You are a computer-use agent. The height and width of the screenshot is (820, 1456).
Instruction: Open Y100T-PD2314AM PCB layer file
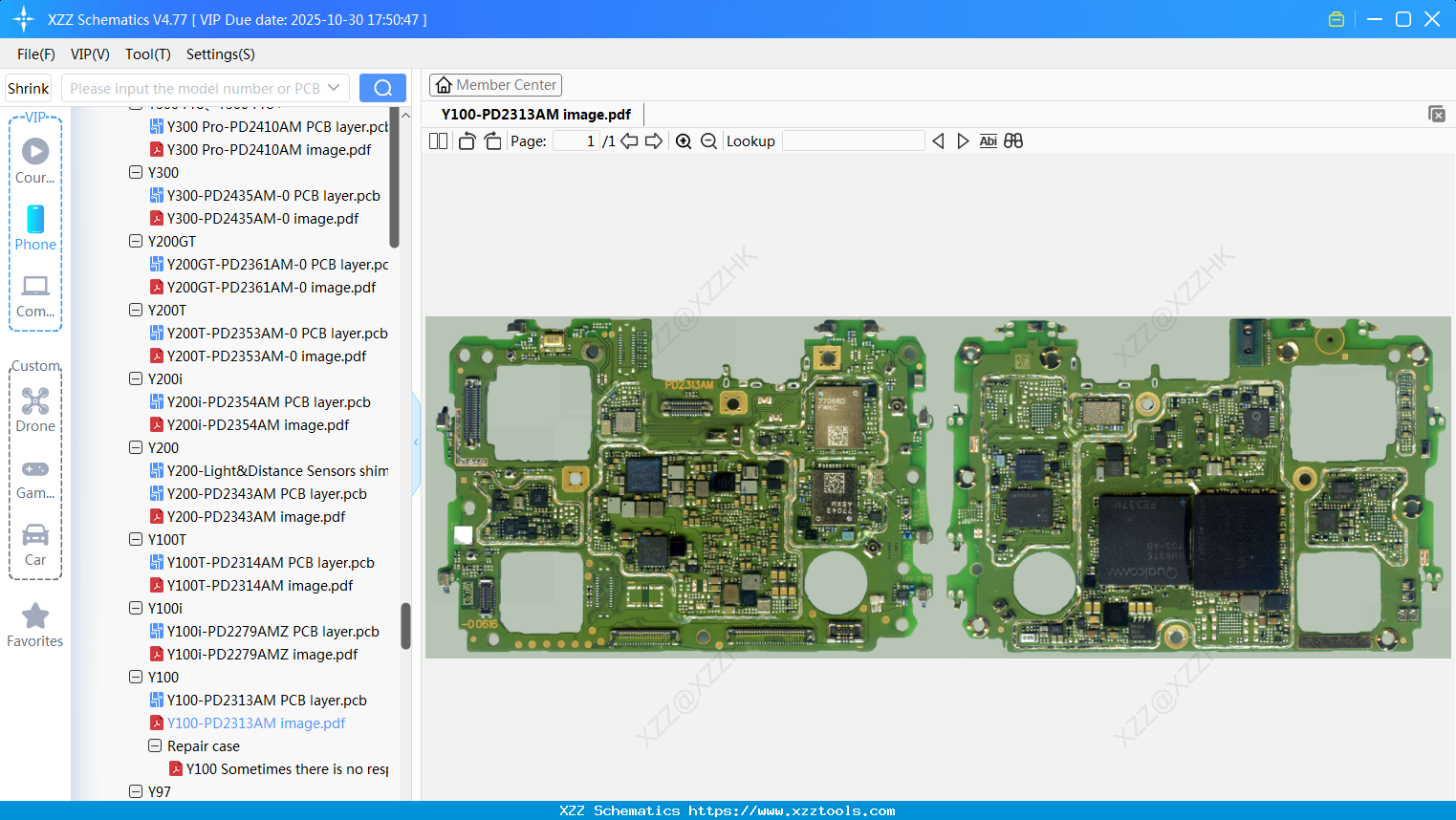coord(268,562)
